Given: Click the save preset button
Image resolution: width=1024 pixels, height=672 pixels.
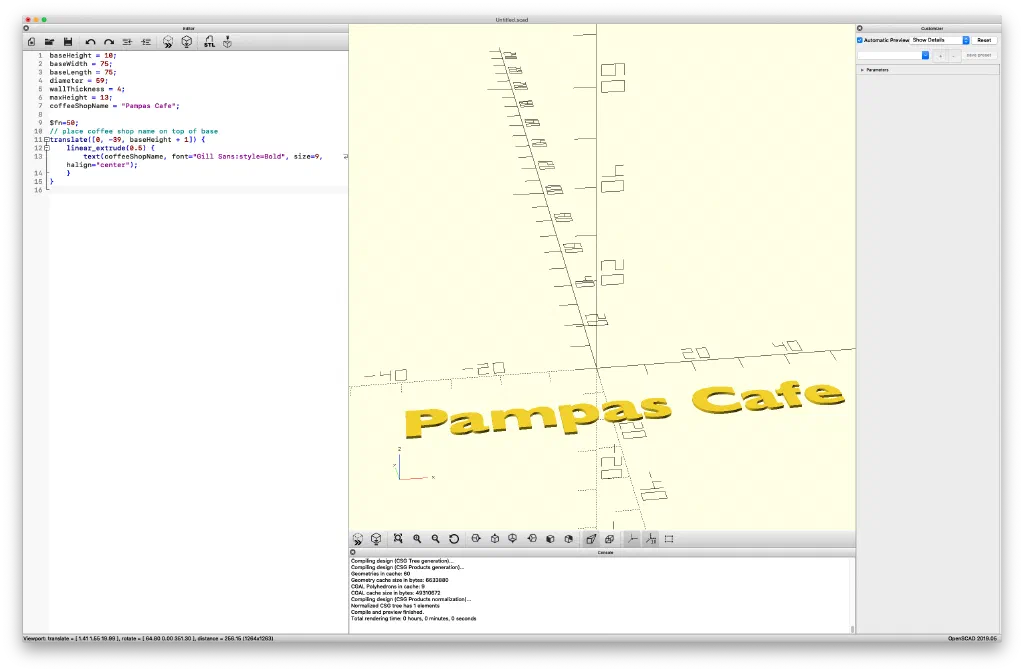Looking at the screenshot, I should 979,56.
